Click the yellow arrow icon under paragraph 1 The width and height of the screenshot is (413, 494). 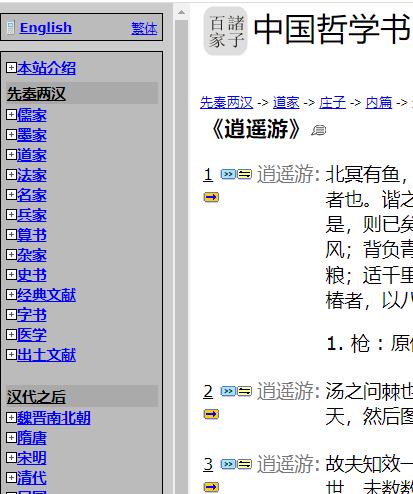tap(211, 197)
